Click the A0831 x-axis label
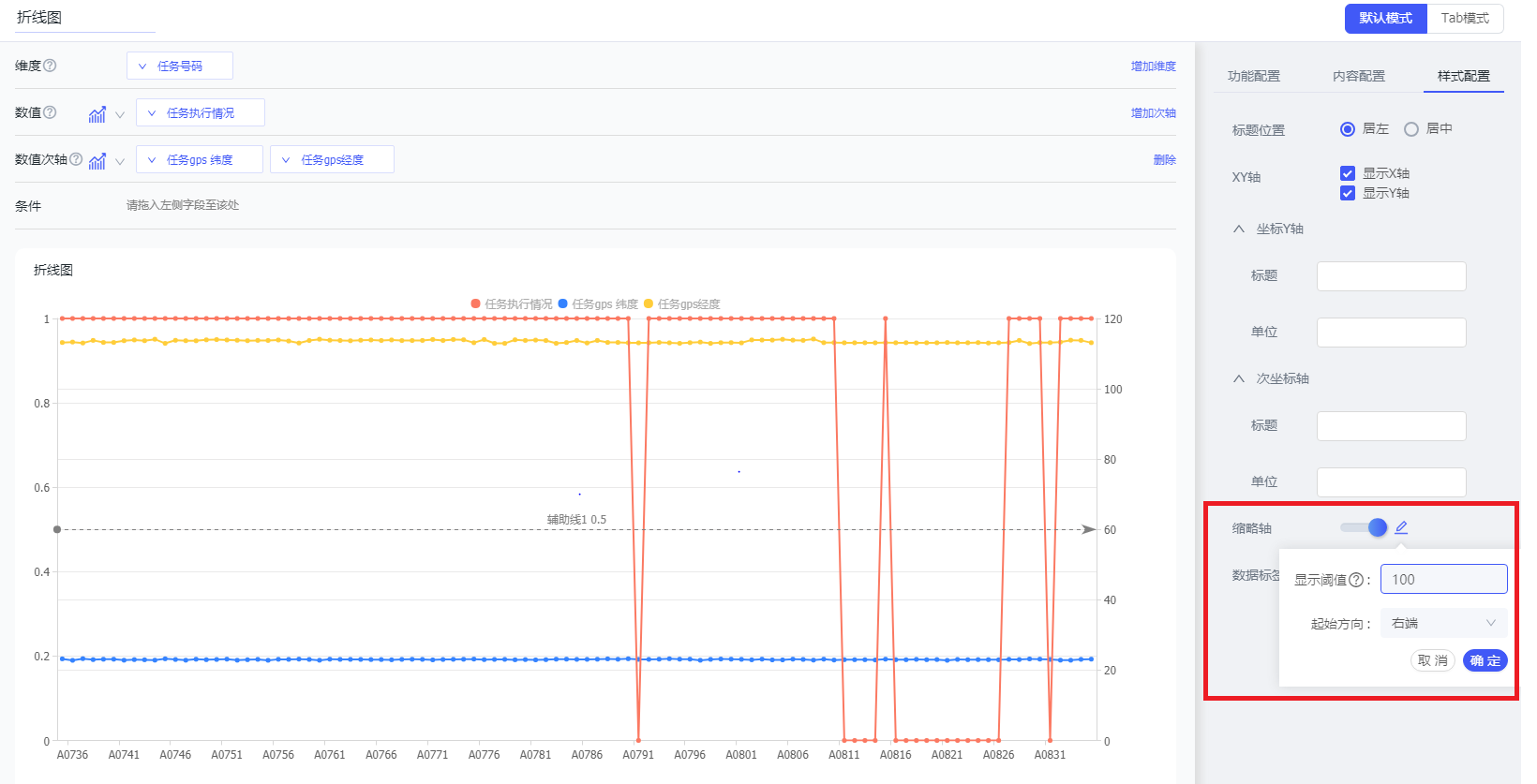1537x784 pixels. coord(1050,755)
